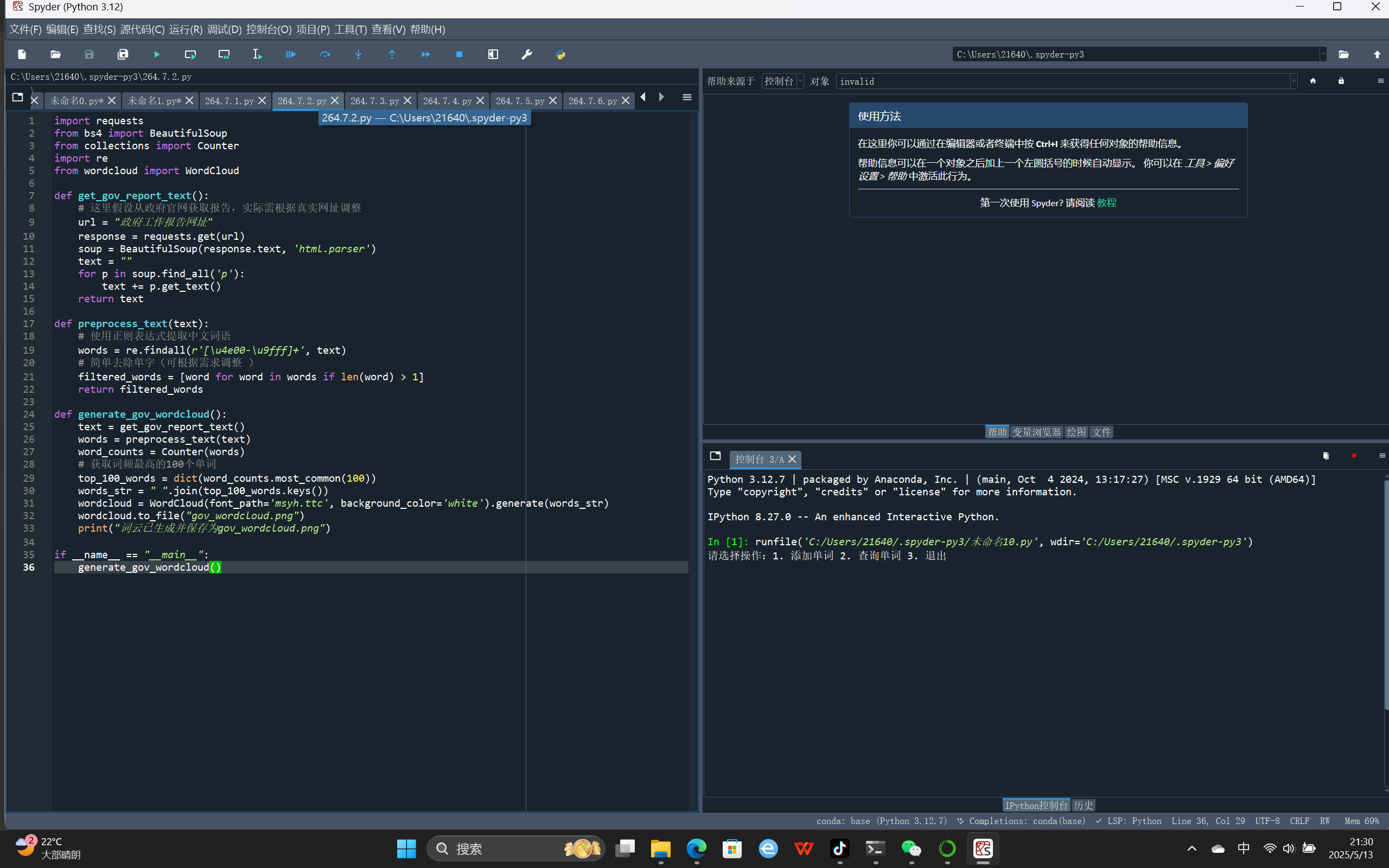Switch to the 变量浏览器 pane tab
1389x868 pixels.
(1036, 432)
